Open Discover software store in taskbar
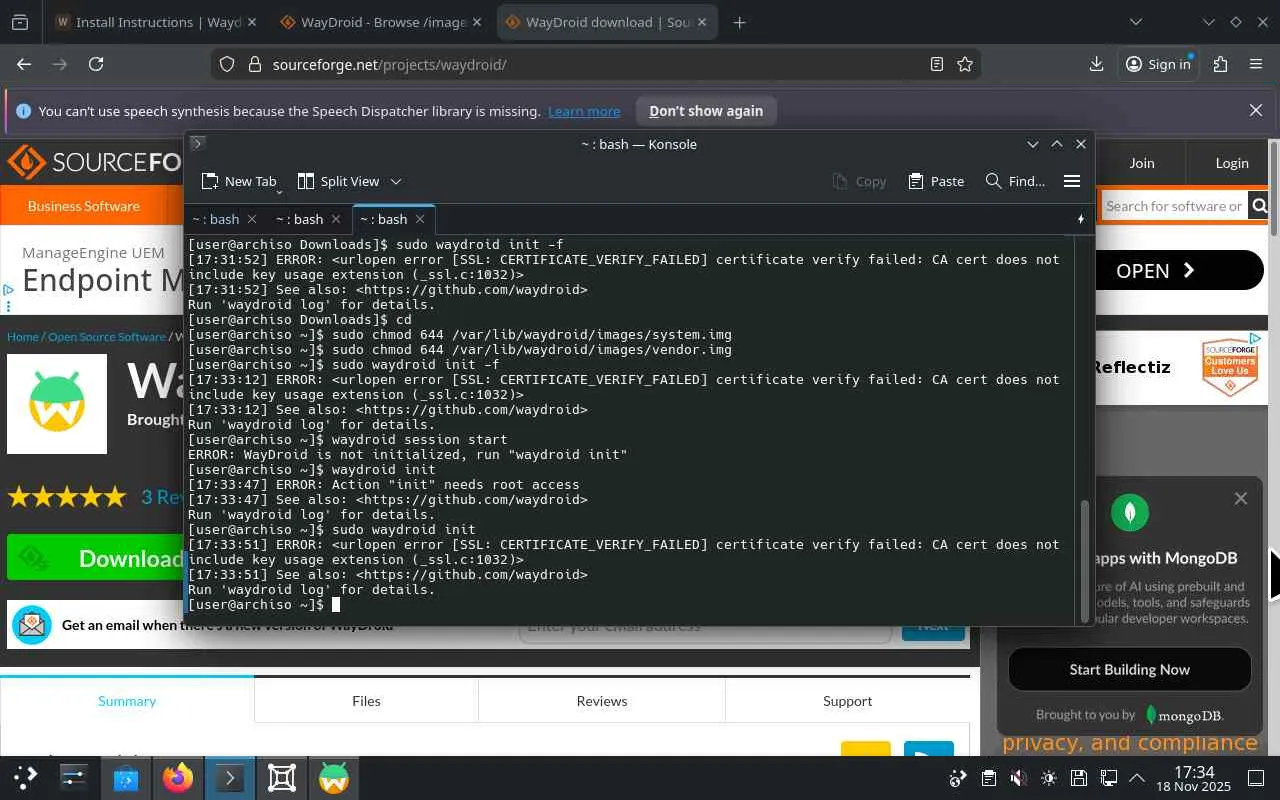Screen dimensions: 1280x800 [x=126, y=777]
